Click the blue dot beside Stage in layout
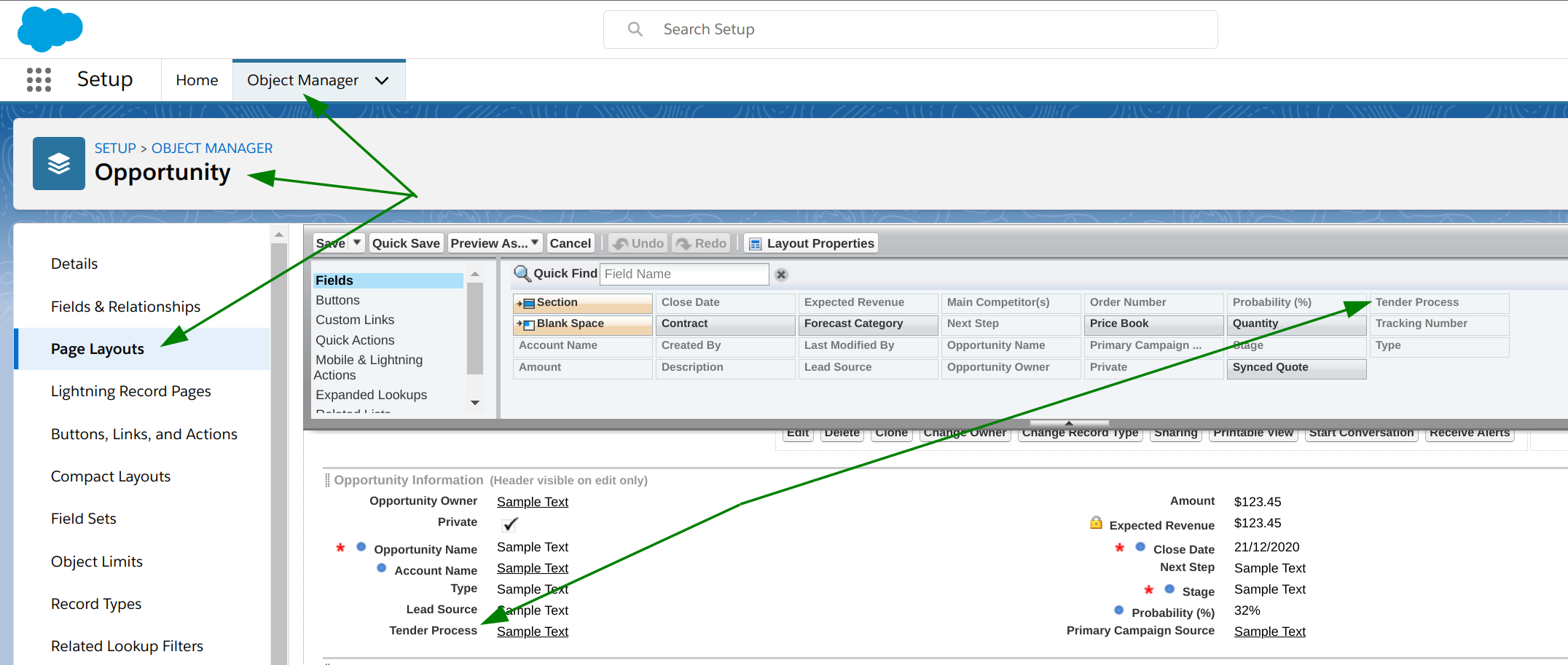The height and width of the screenshot is (665, 1568). pyautogui.click(x=1170, y=589)
